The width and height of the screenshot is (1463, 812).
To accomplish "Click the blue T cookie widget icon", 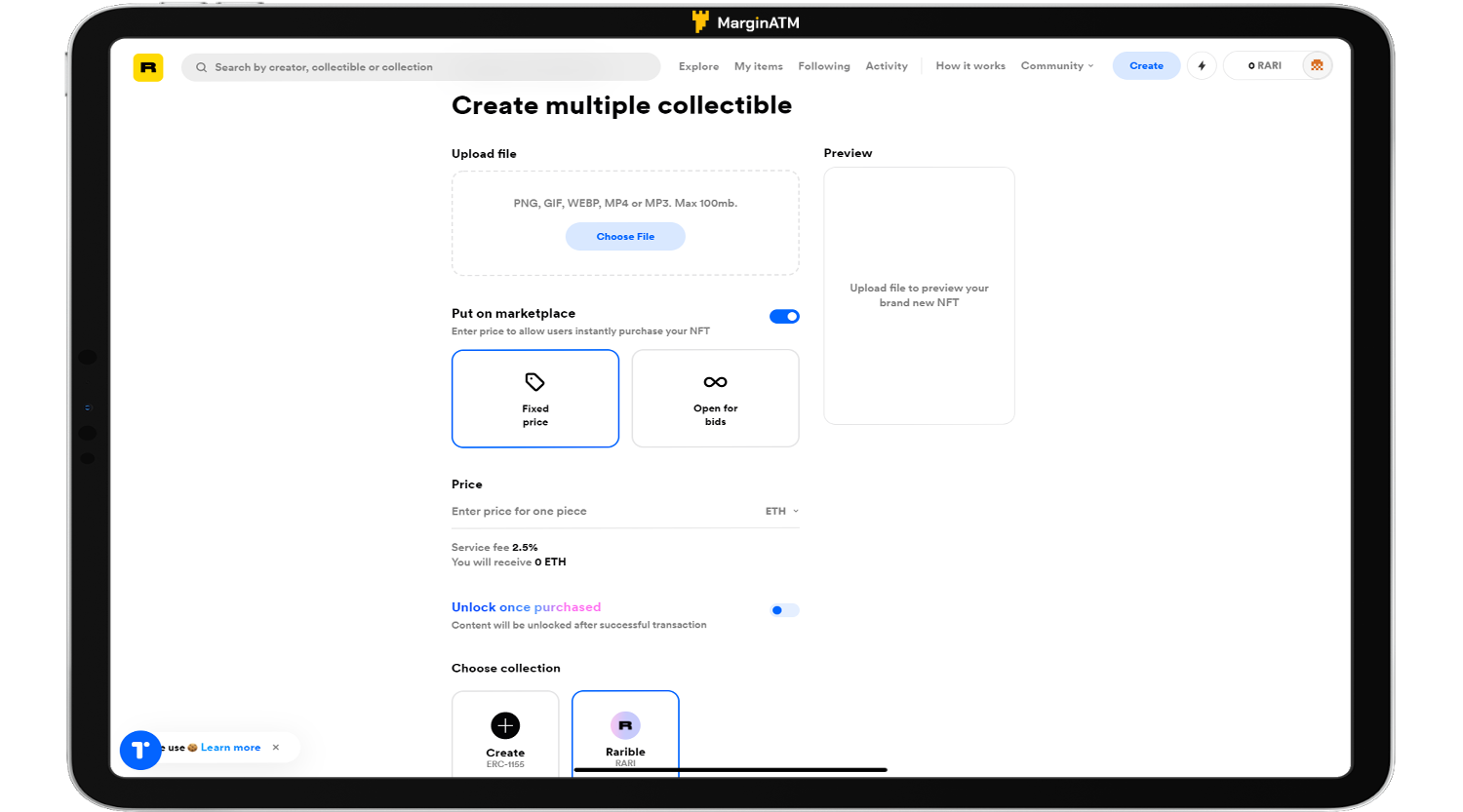I will pos(140,750).
